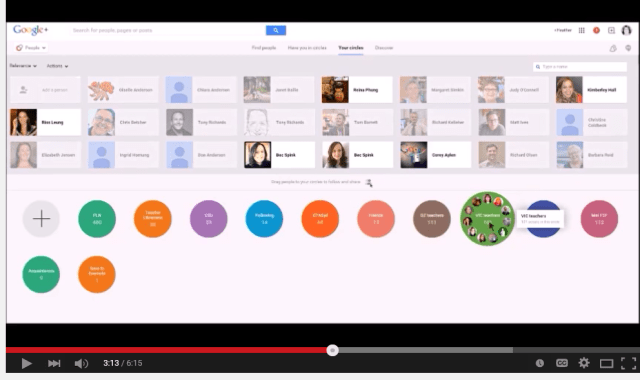Select the Richard Olsen person card
The height and width of the screenshot is (380, 640).
click(513, 155)
